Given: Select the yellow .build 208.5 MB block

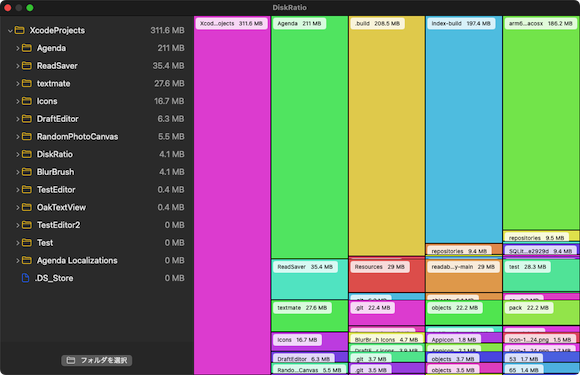Looking at the screenshot, I should click(387, 136).
